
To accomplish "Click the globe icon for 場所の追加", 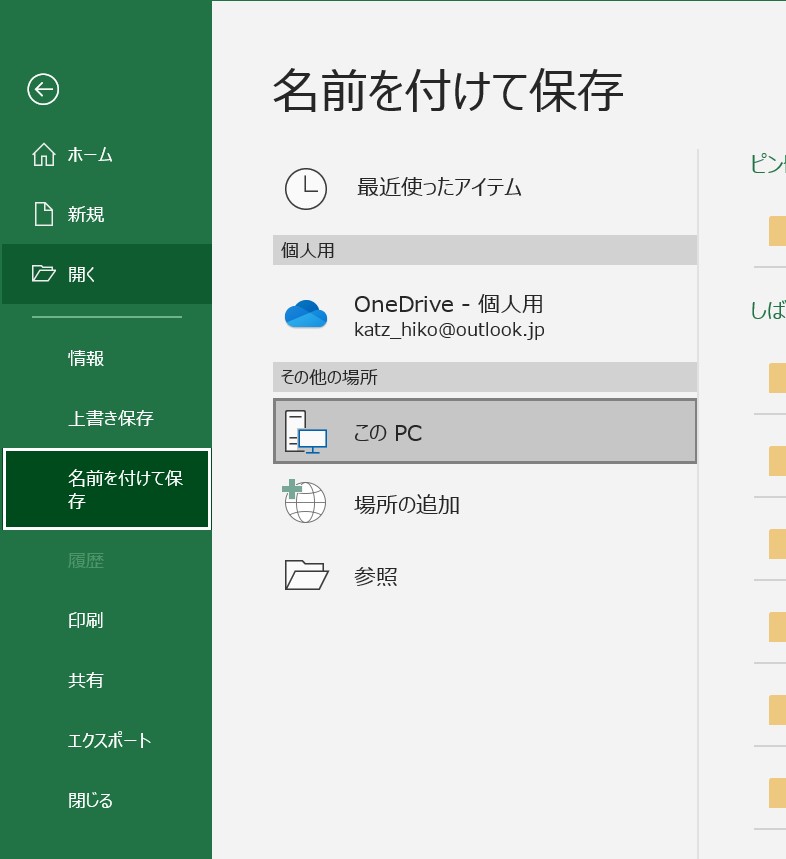I will (x=305, y=501).
